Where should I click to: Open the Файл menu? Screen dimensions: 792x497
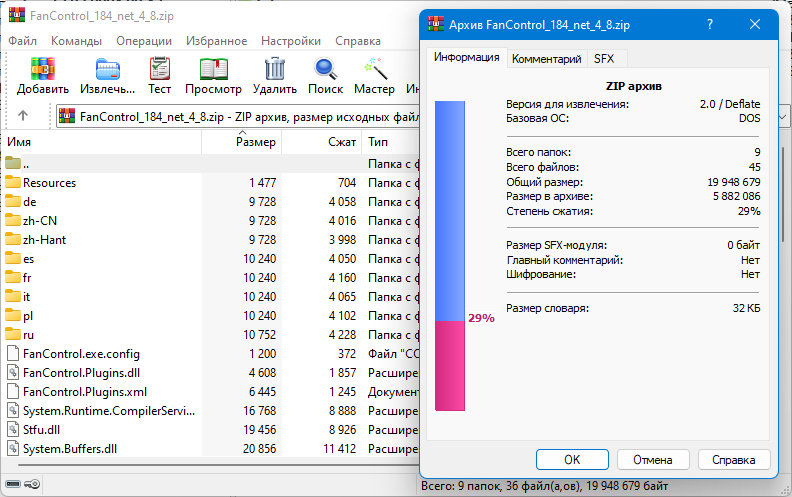tap(22, 41)
